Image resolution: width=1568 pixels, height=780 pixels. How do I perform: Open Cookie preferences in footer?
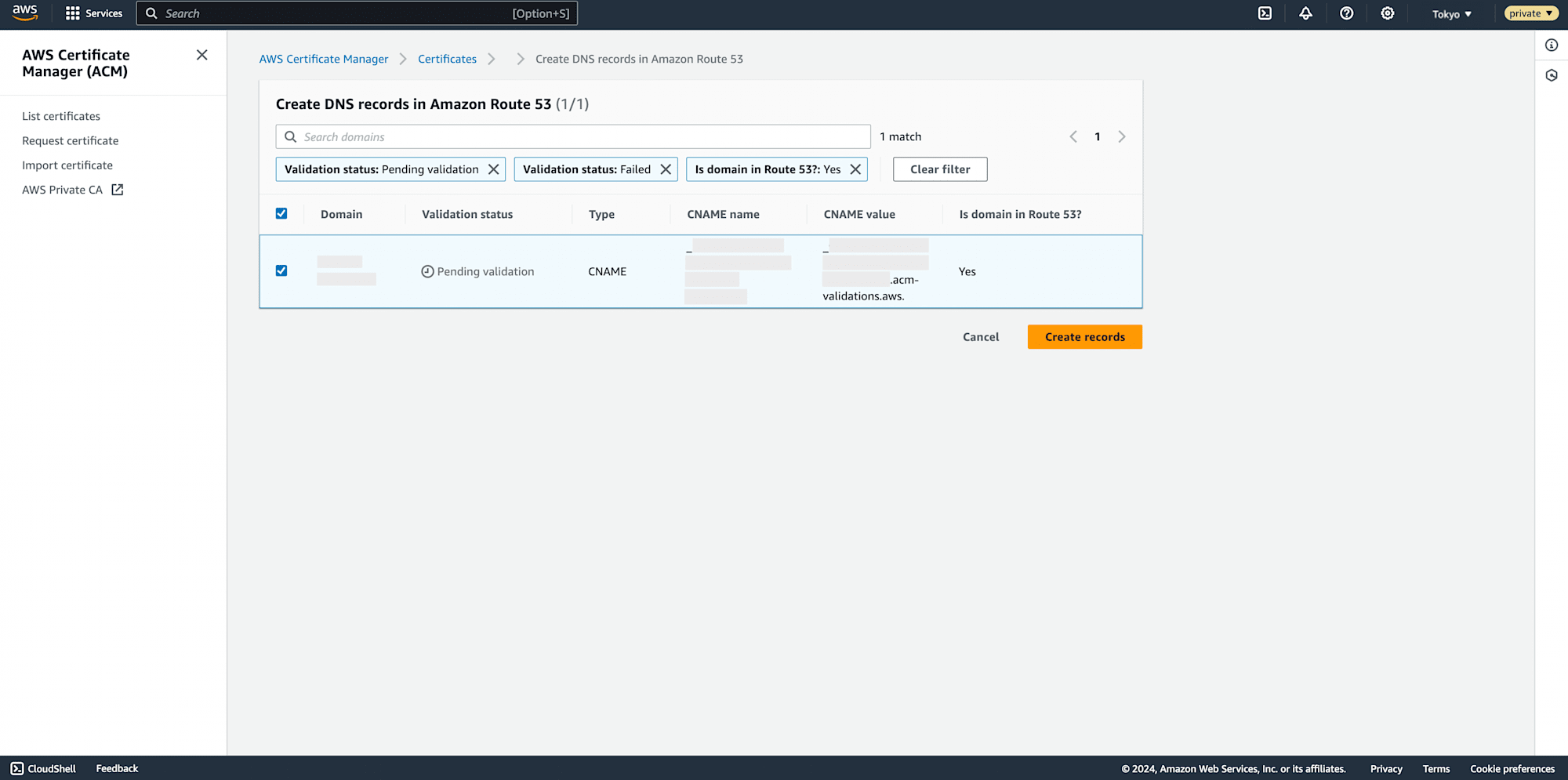(1512, 769)
